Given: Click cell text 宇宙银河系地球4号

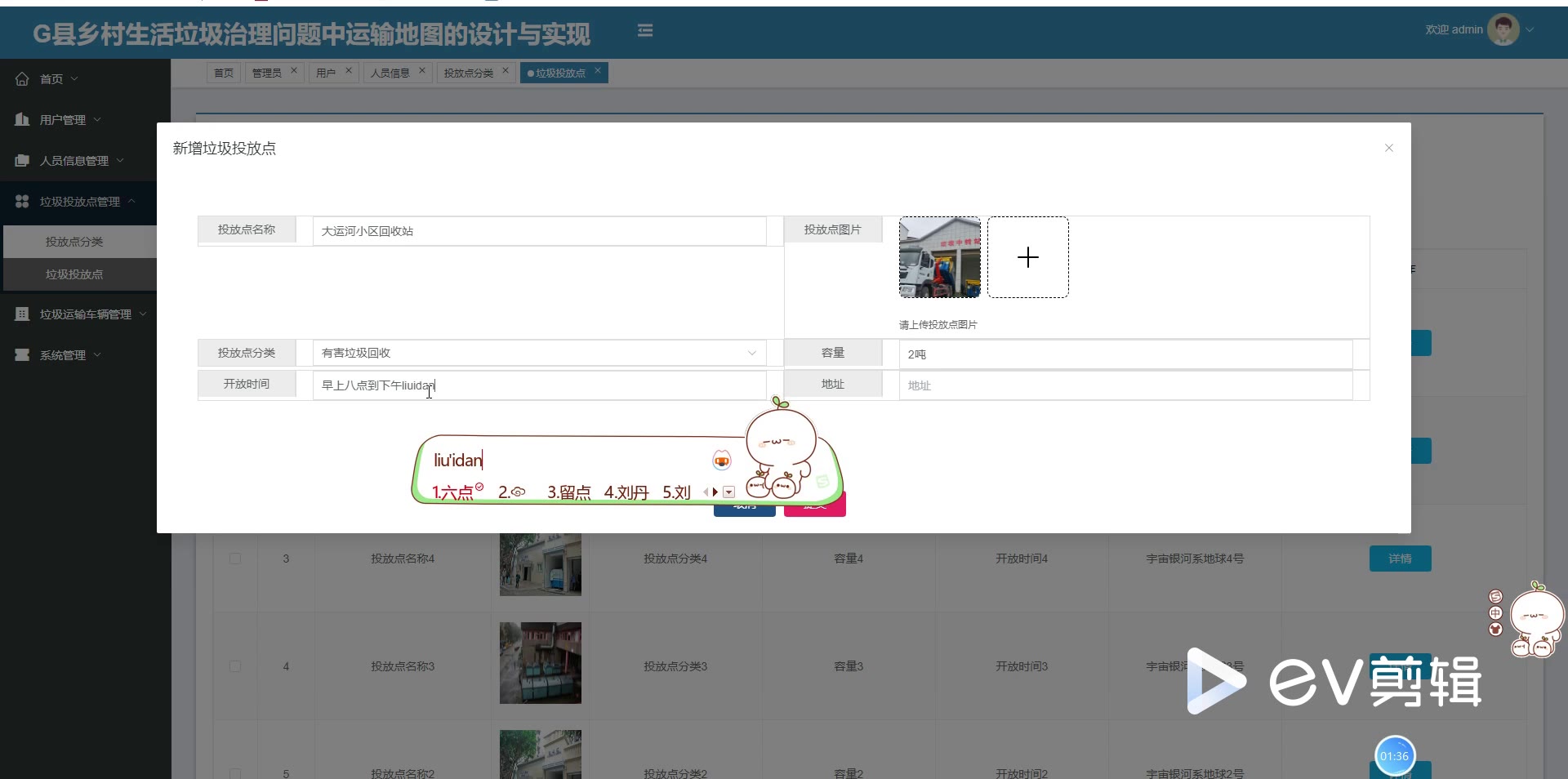Looking at the screenshot, I should click(1195, 559).
